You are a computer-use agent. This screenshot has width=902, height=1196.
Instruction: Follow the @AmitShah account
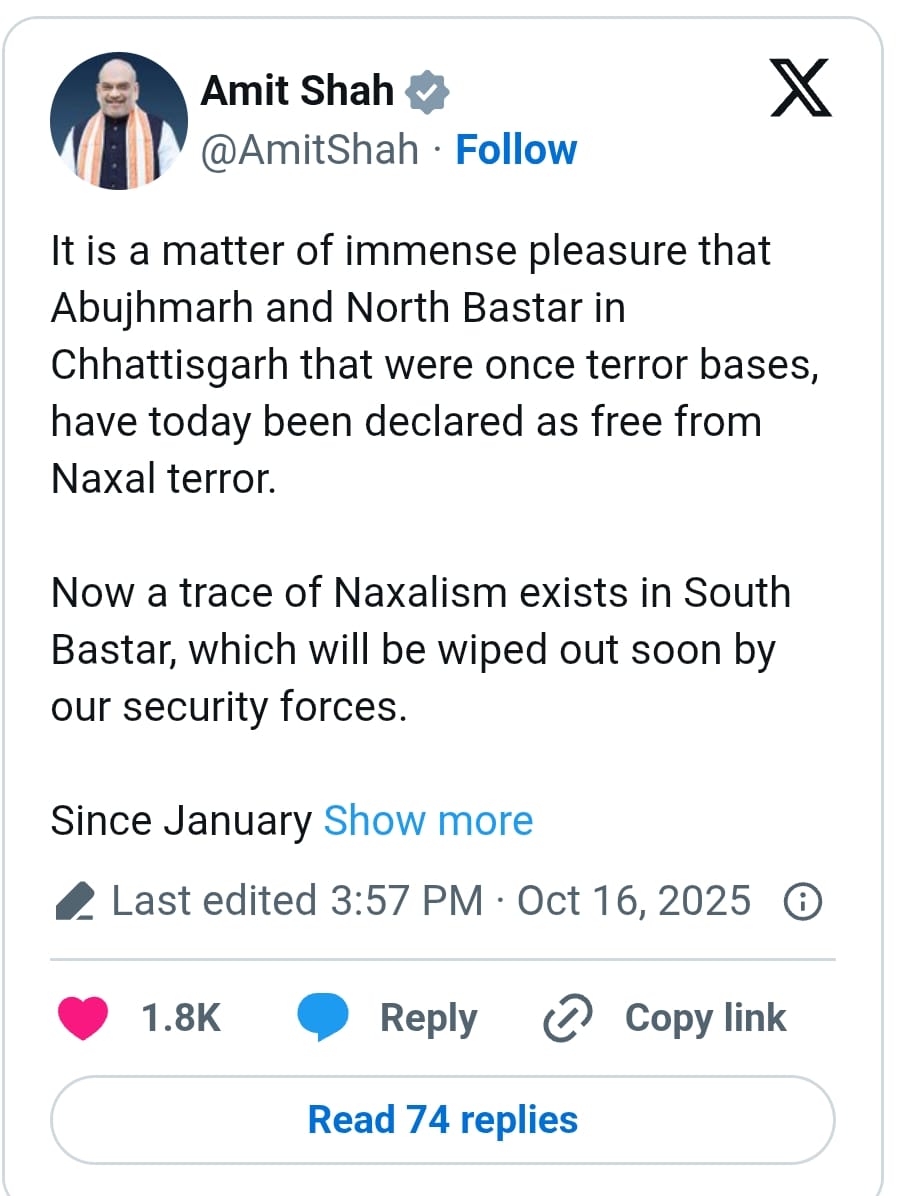point(516,150)
